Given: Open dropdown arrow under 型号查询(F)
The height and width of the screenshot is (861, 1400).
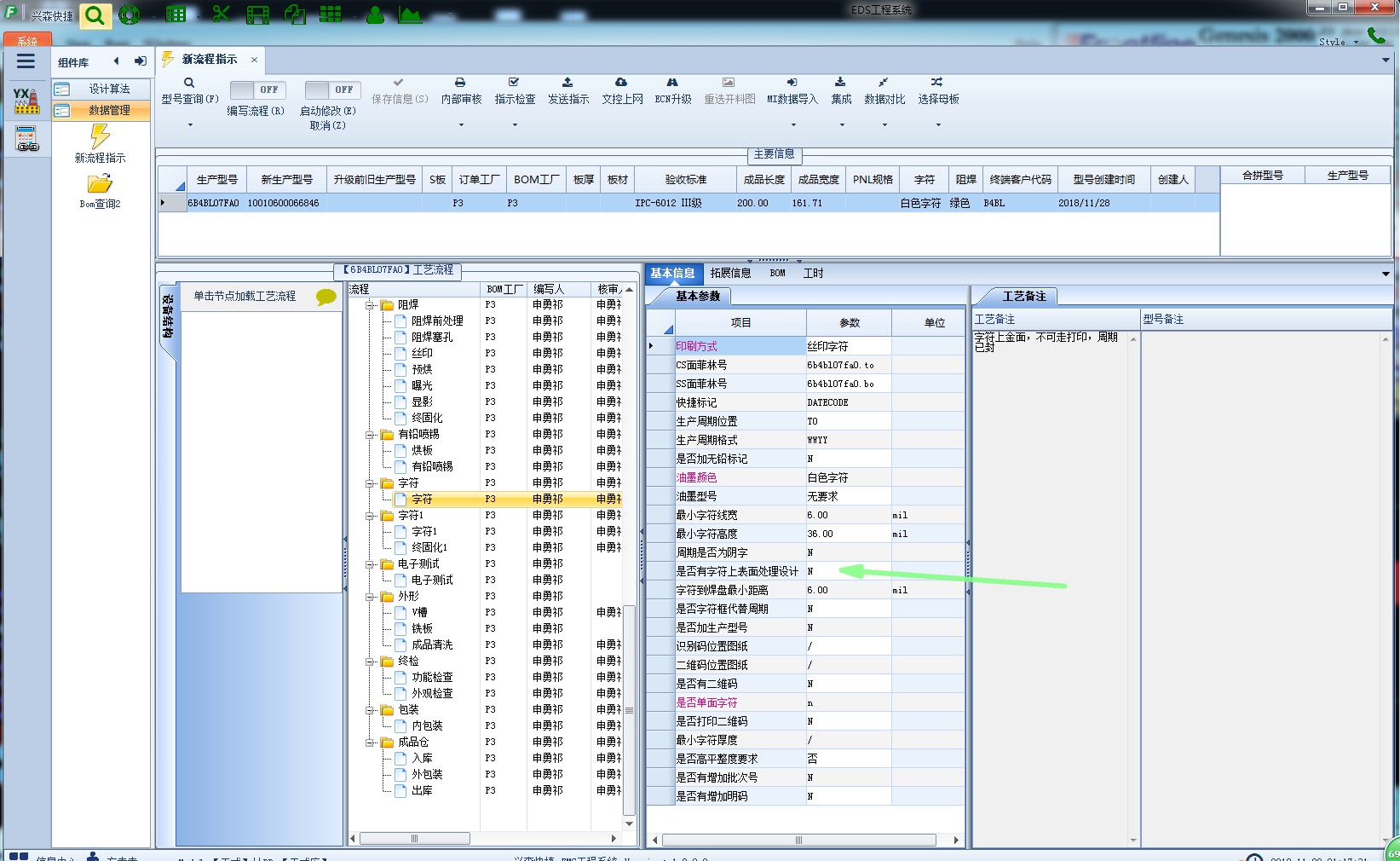Looking at the screenshot, I should point(190,125).
